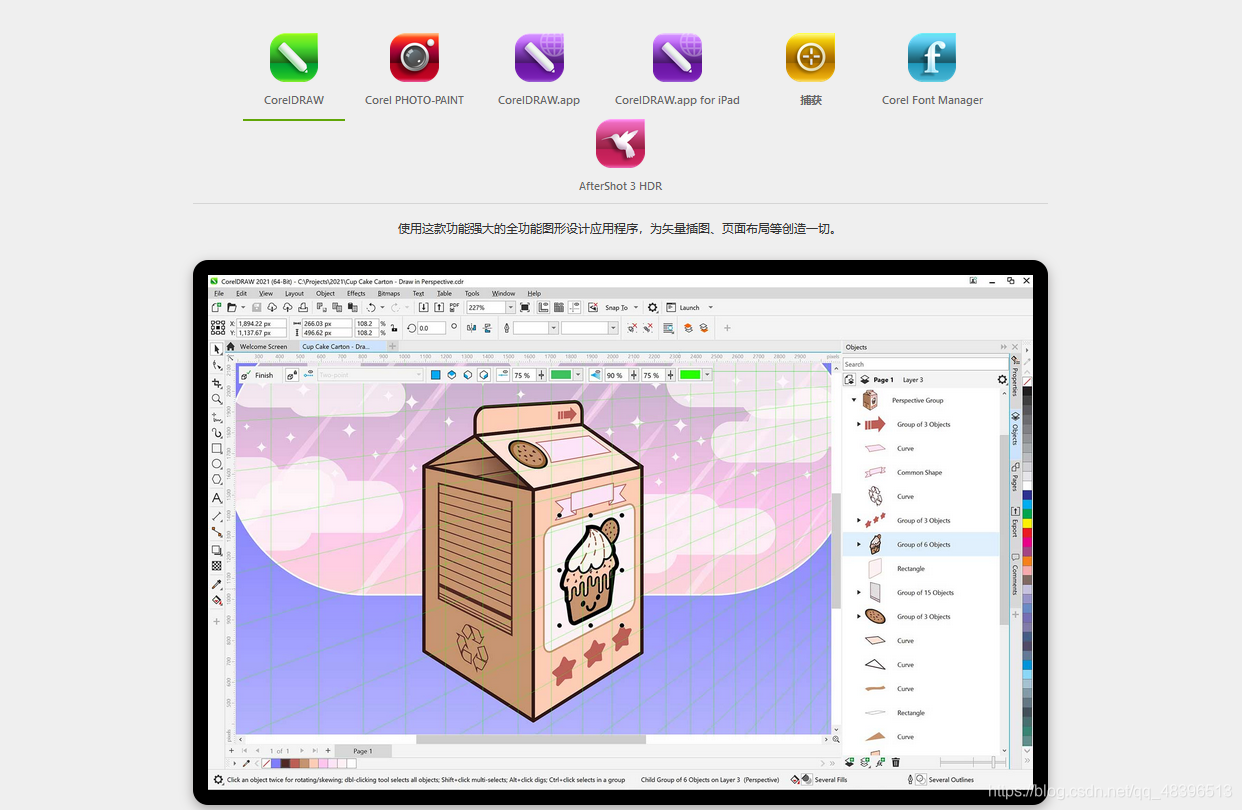This screenshot has height=810, width=1242.
Task: Open the zoom level 227% dropdown
Action: [x=510, y=307]
